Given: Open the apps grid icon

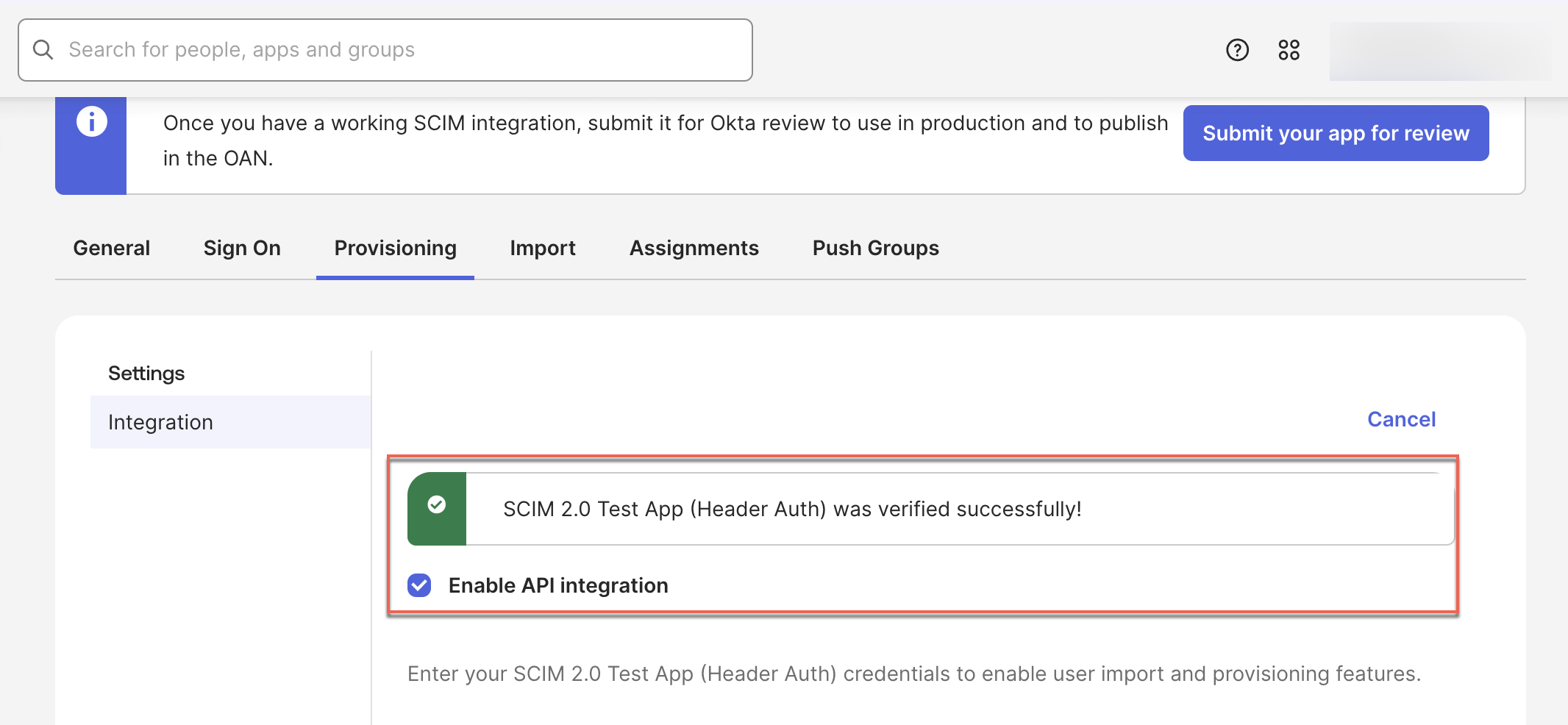Looking at the screenshot, I should 1289,50.
